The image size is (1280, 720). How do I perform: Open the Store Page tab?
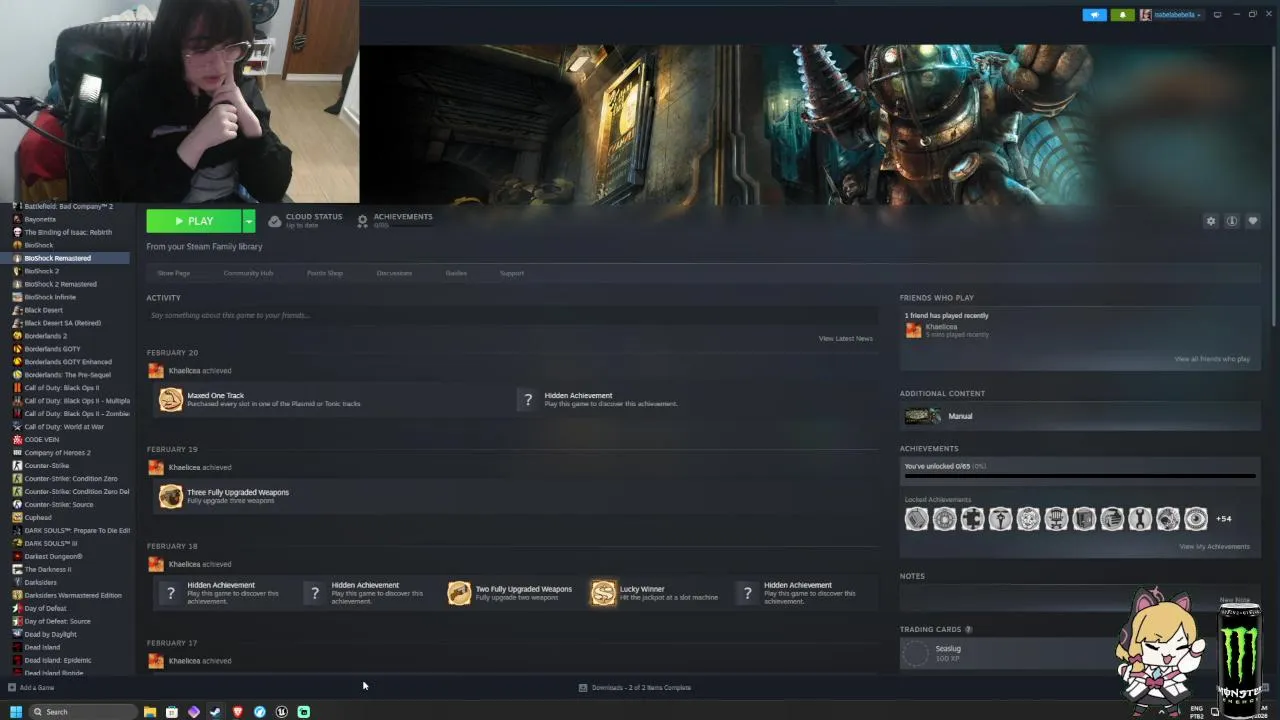173,273
